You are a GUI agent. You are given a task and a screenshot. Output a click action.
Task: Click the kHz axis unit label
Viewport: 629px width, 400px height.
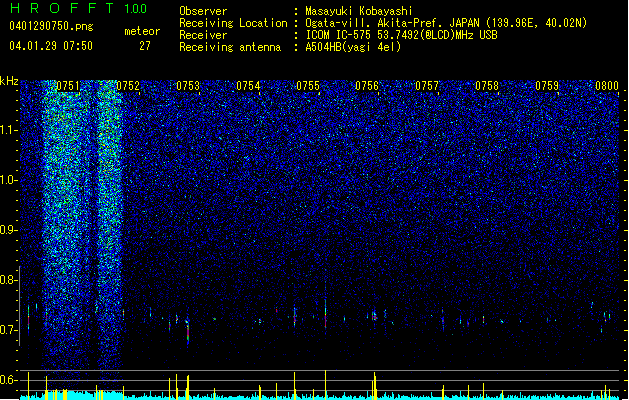[x=9, y=81]
